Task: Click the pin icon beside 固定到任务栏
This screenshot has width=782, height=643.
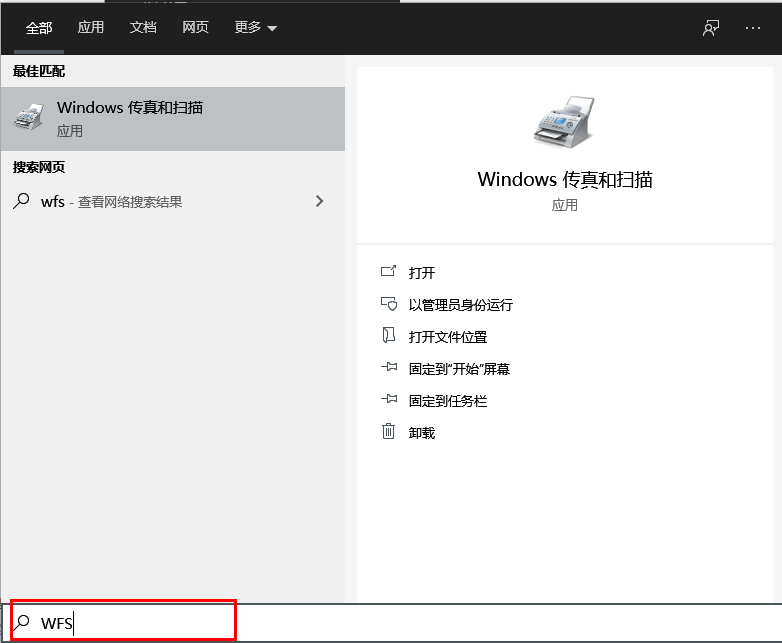Action: point(389,400)
